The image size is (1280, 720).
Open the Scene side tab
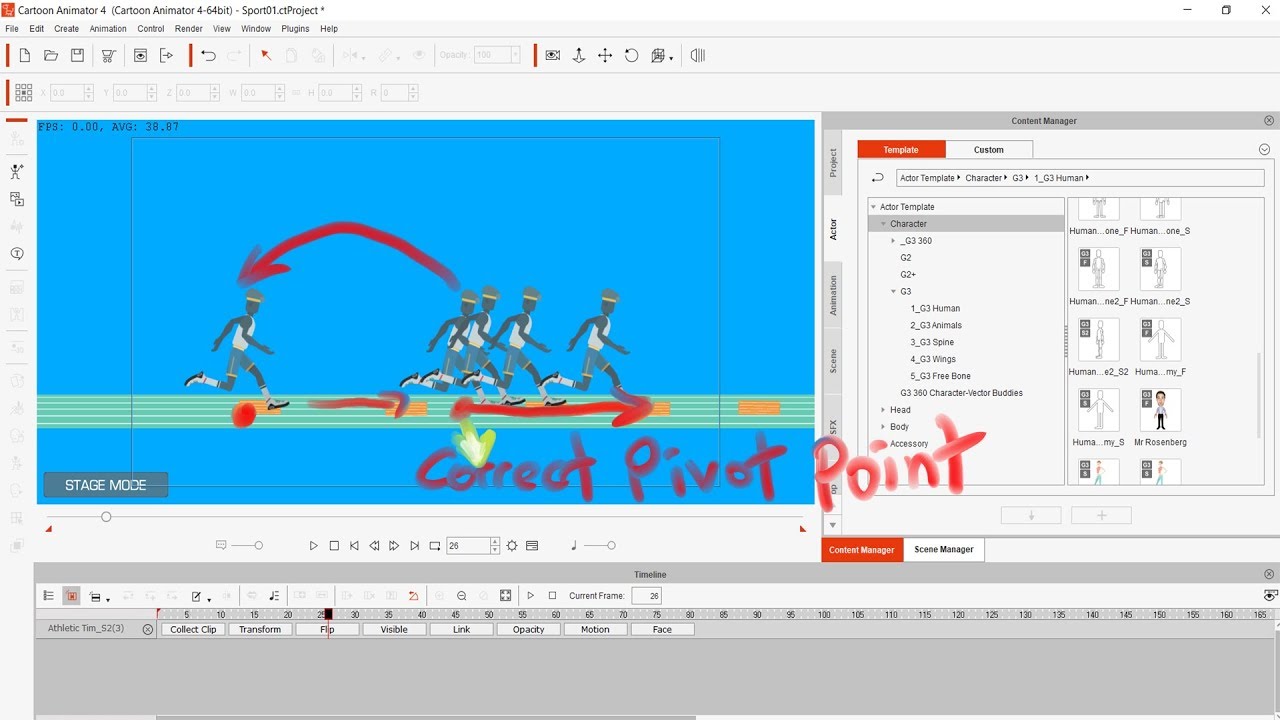point(833,362)
